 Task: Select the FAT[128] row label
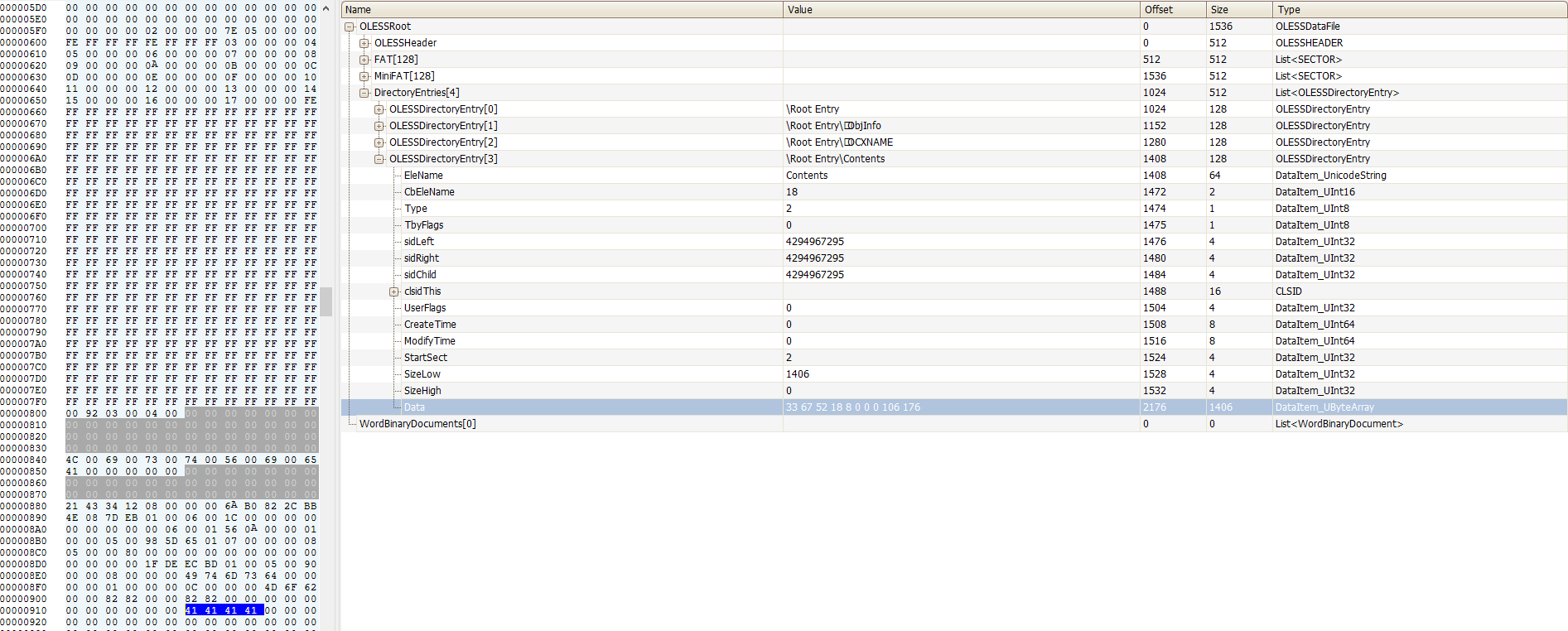(396, 60)
